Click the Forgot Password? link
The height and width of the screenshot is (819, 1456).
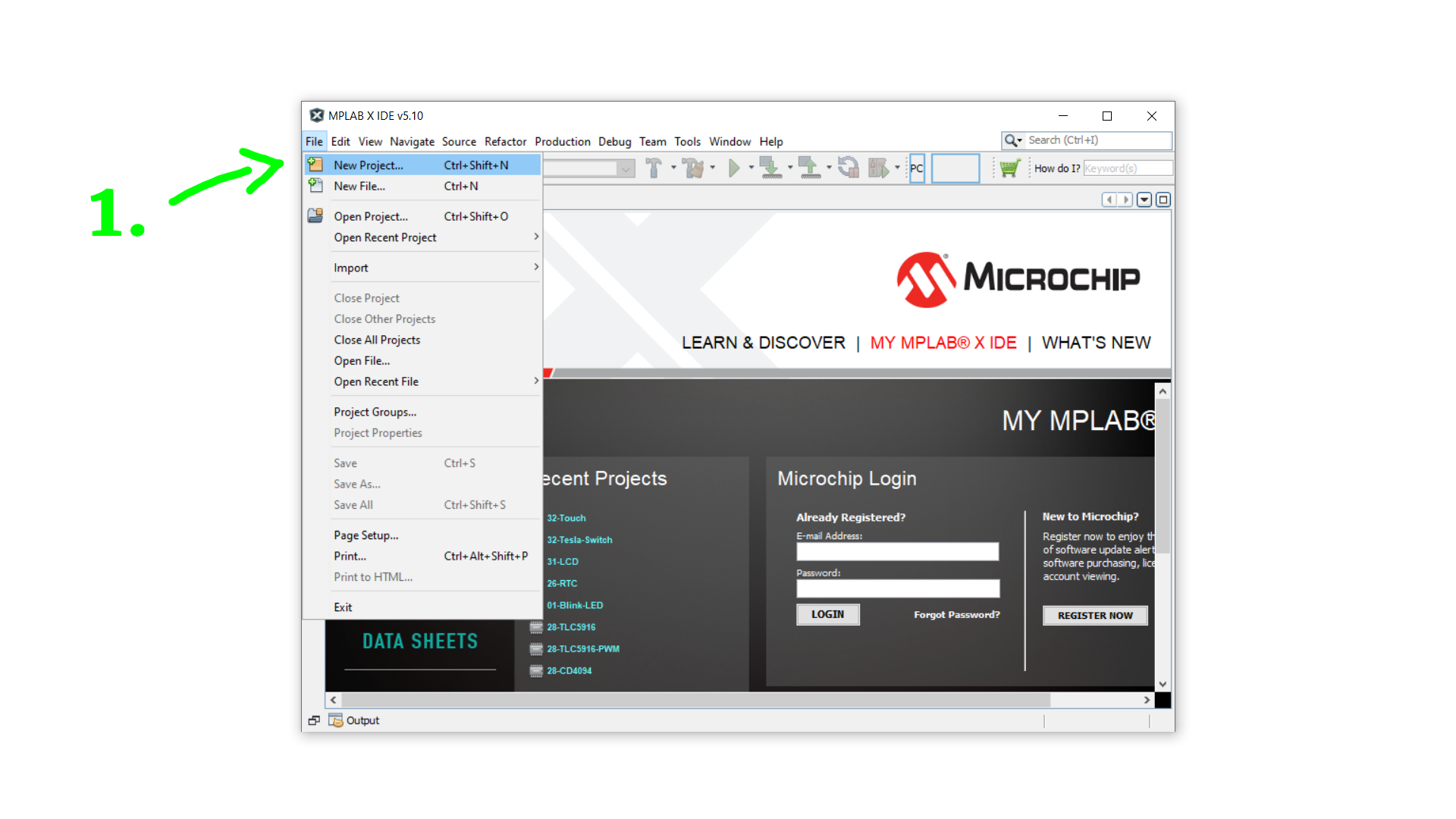(x=956, y=615)
